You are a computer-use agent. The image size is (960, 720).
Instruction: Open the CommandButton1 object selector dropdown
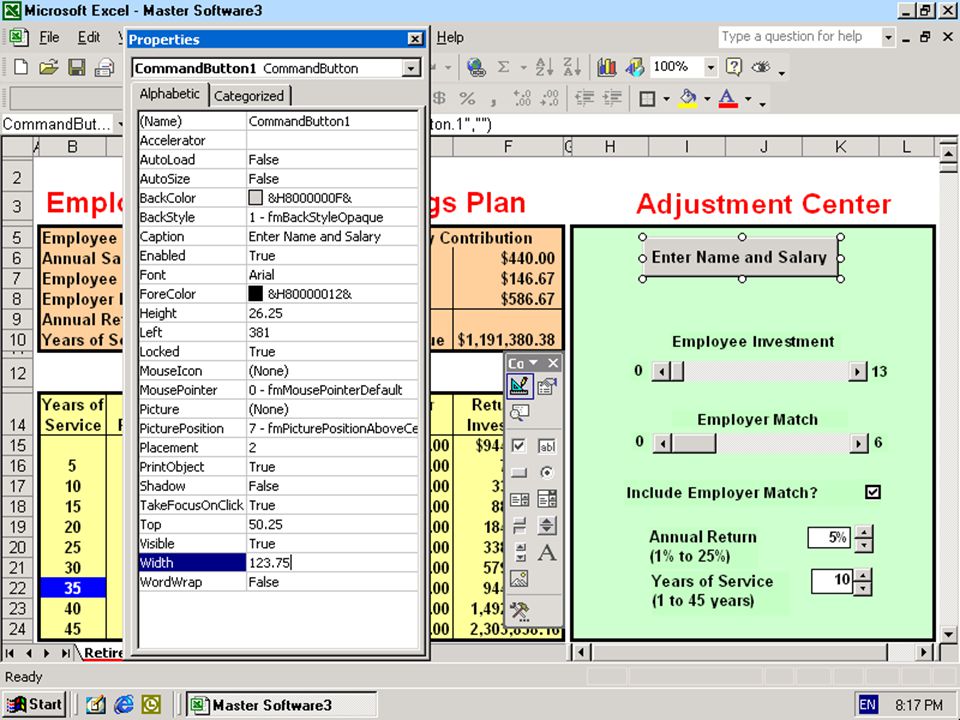click(x=411, y=68)
